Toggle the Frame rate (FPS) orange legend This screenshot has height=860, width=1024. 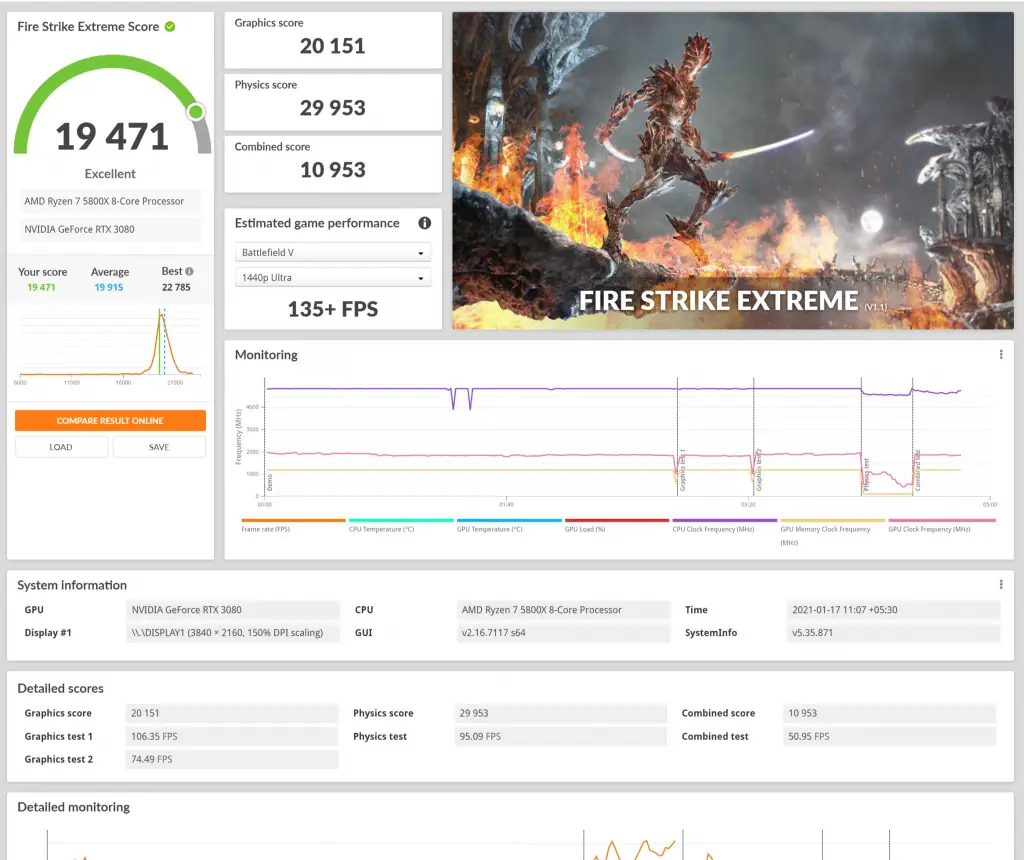pos(293,520)
